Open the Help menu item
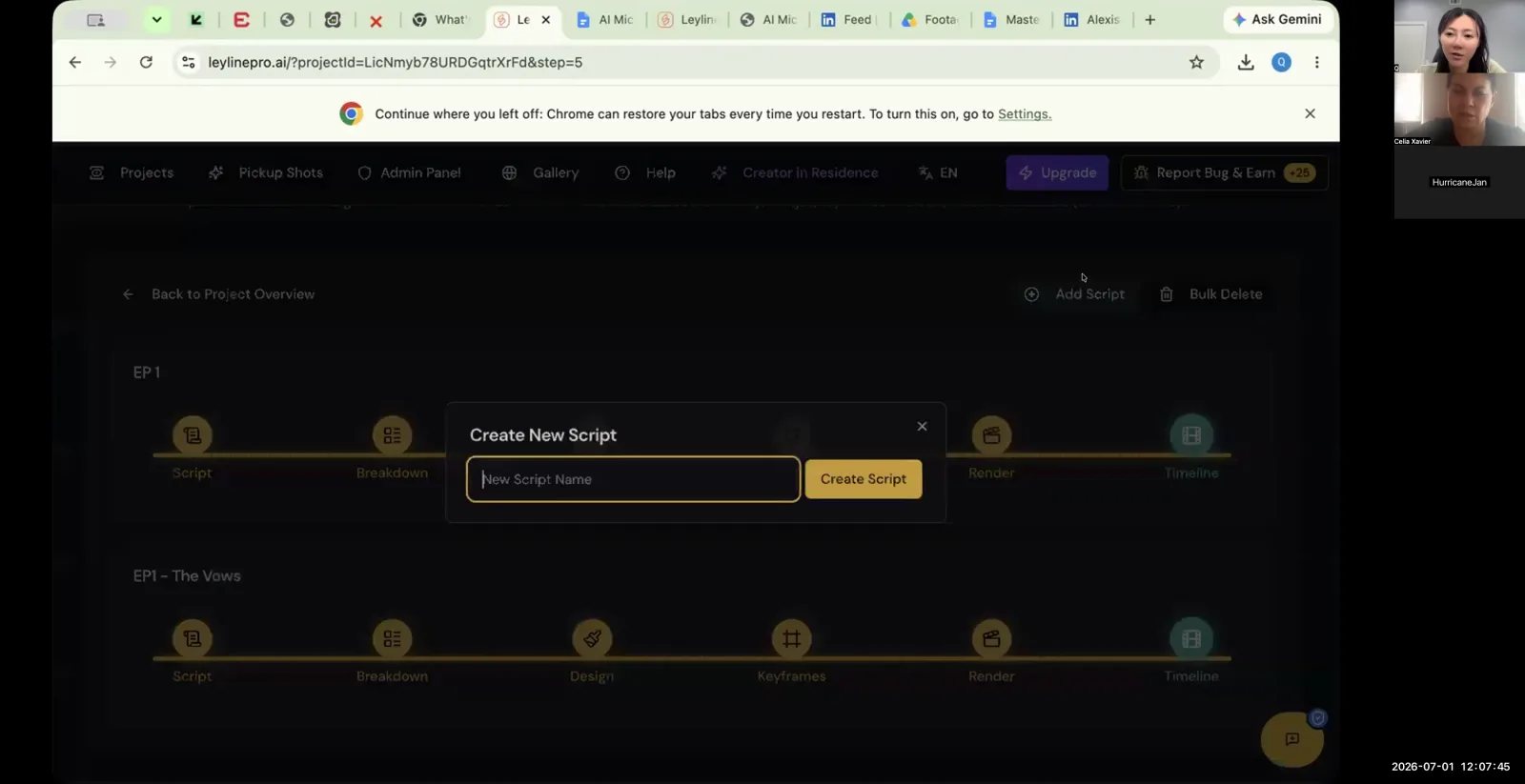Viewport: 1525px width, 784px height. point(645,172)
